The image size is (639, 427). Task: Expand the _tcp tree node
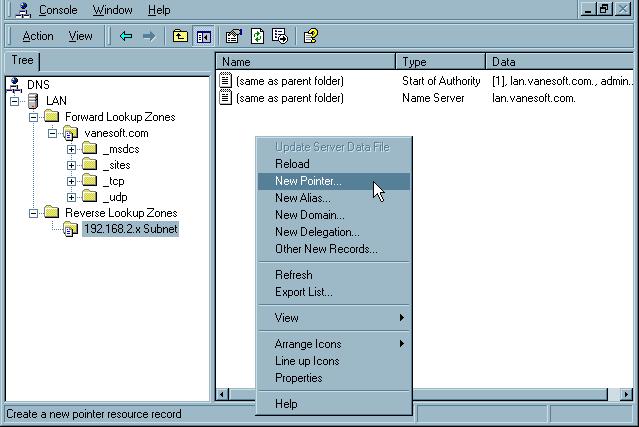click(72, 181)
